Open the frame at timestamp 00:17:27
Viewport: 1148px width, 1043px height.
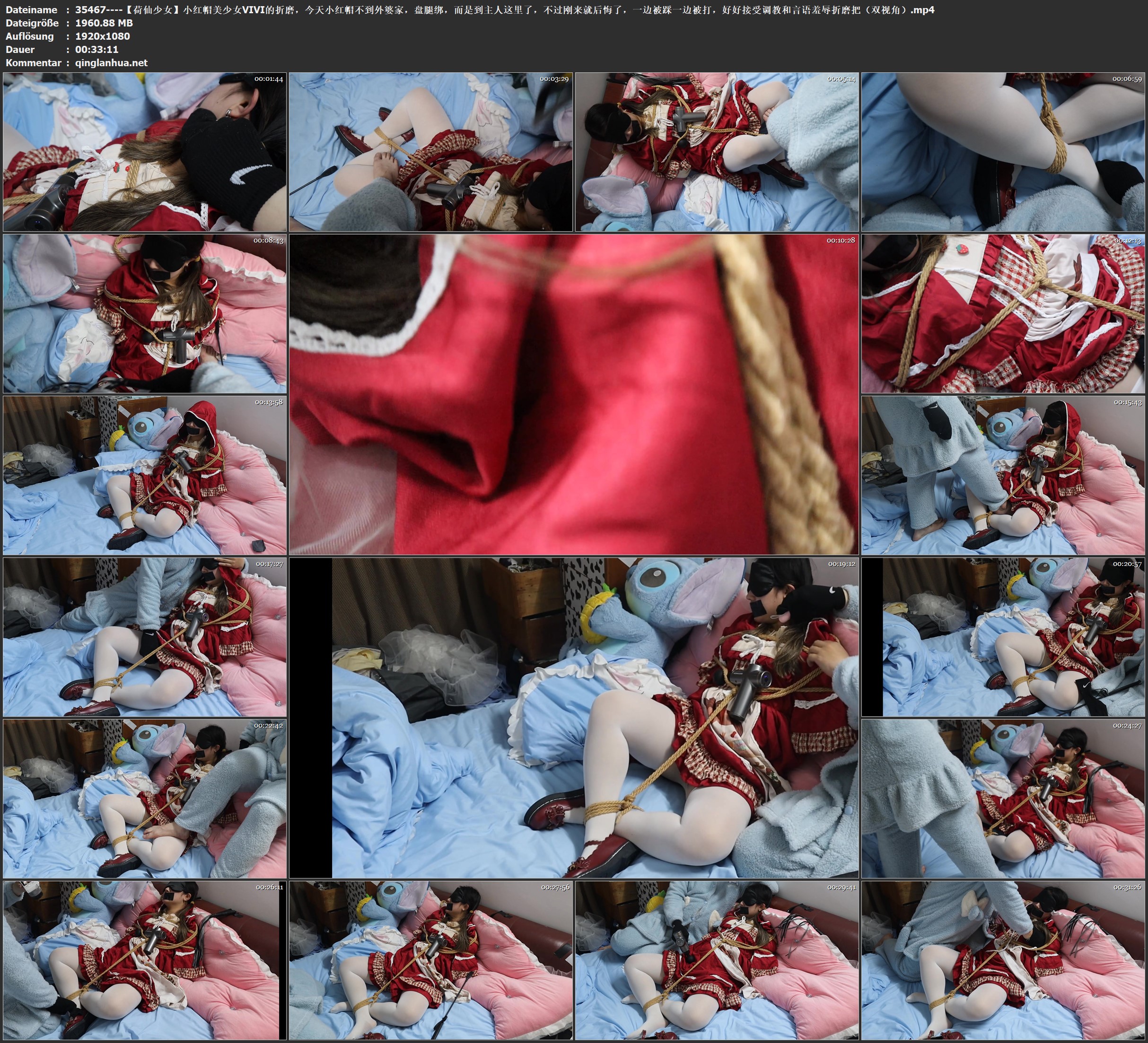[145, 637]
